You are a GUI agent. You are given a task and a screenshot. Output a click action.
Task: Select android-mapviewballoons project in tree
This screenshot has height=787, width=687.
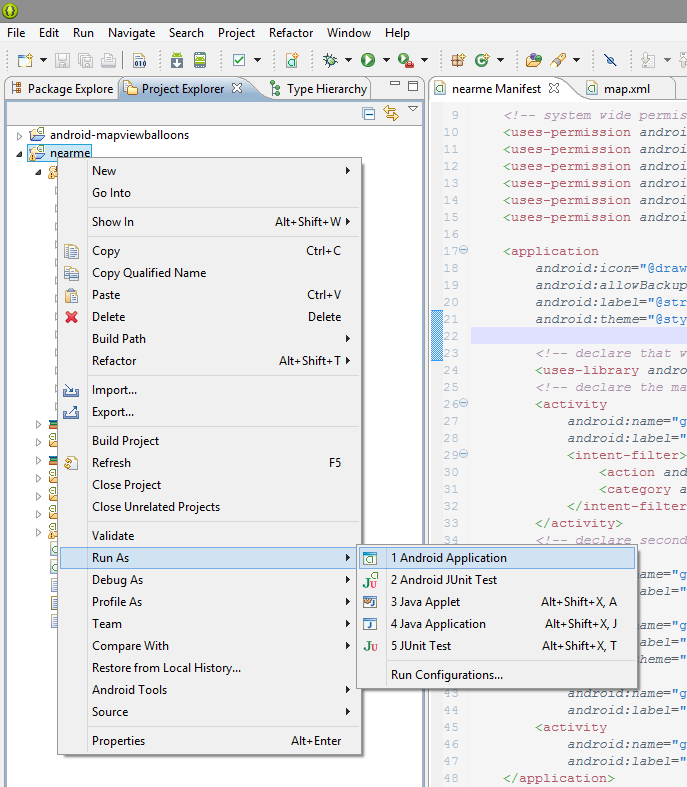point(119,135)
